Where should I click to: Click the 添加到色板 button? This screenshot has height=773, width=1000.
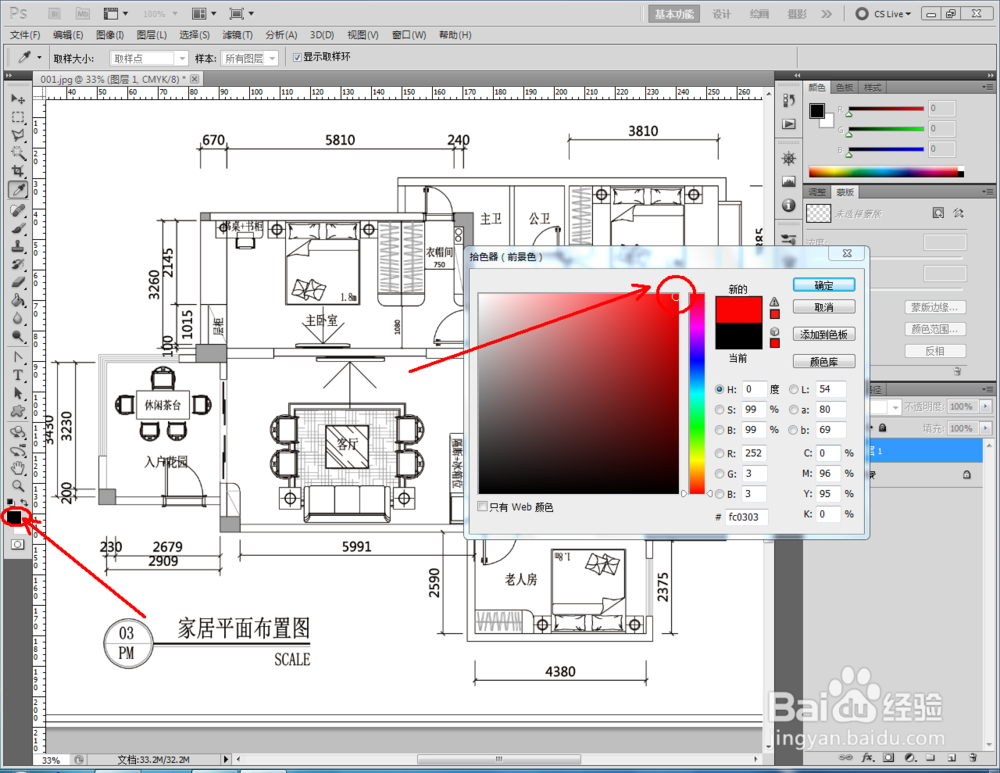[824, 334]
